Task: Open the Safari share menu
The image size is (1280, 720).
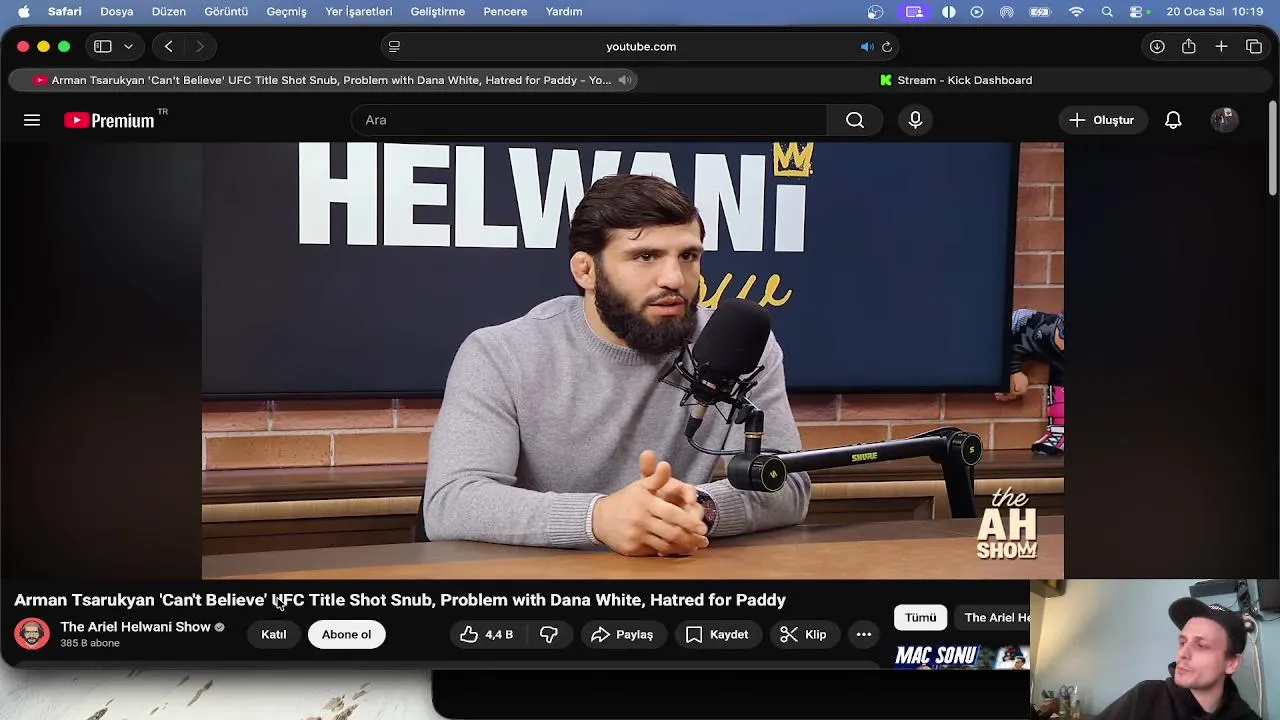Action: coord(1189,46)
